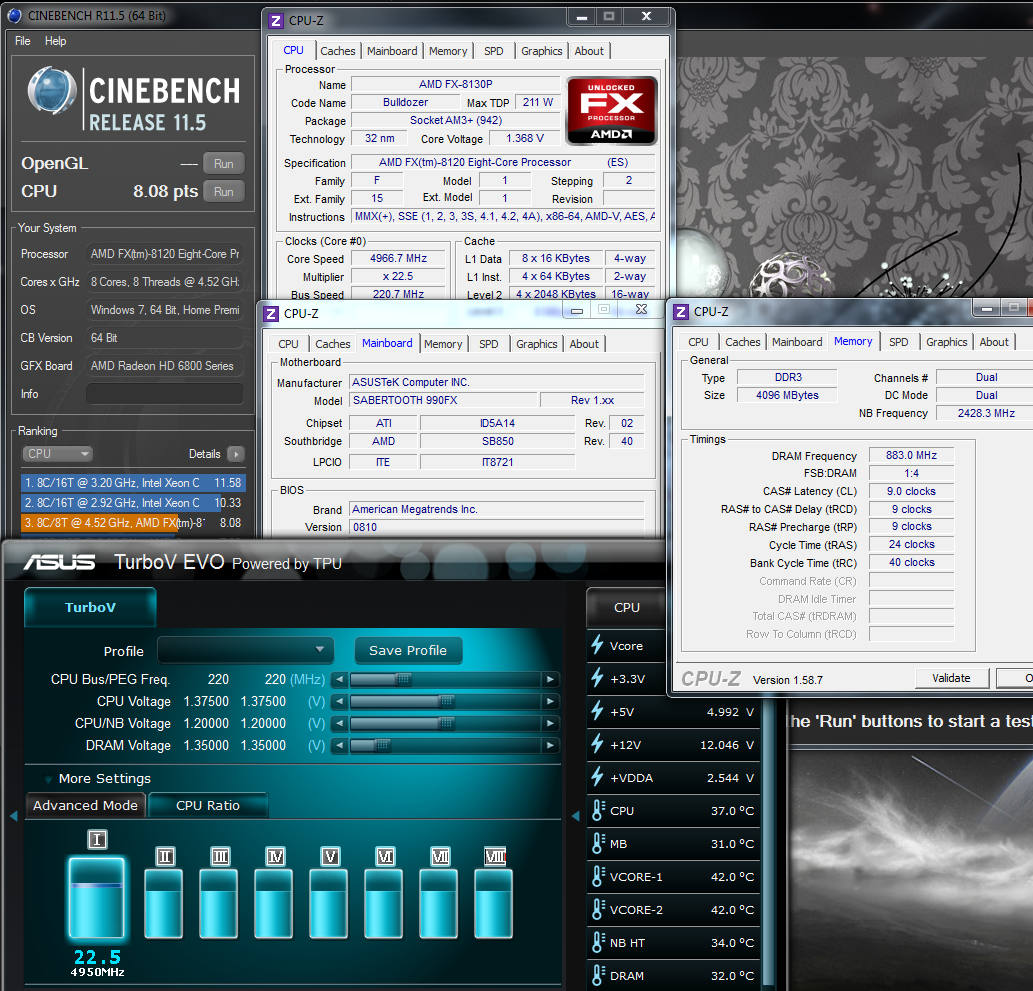
Task: Expand ranking Details arrow in Cinebench
Action: coord(235,454)
